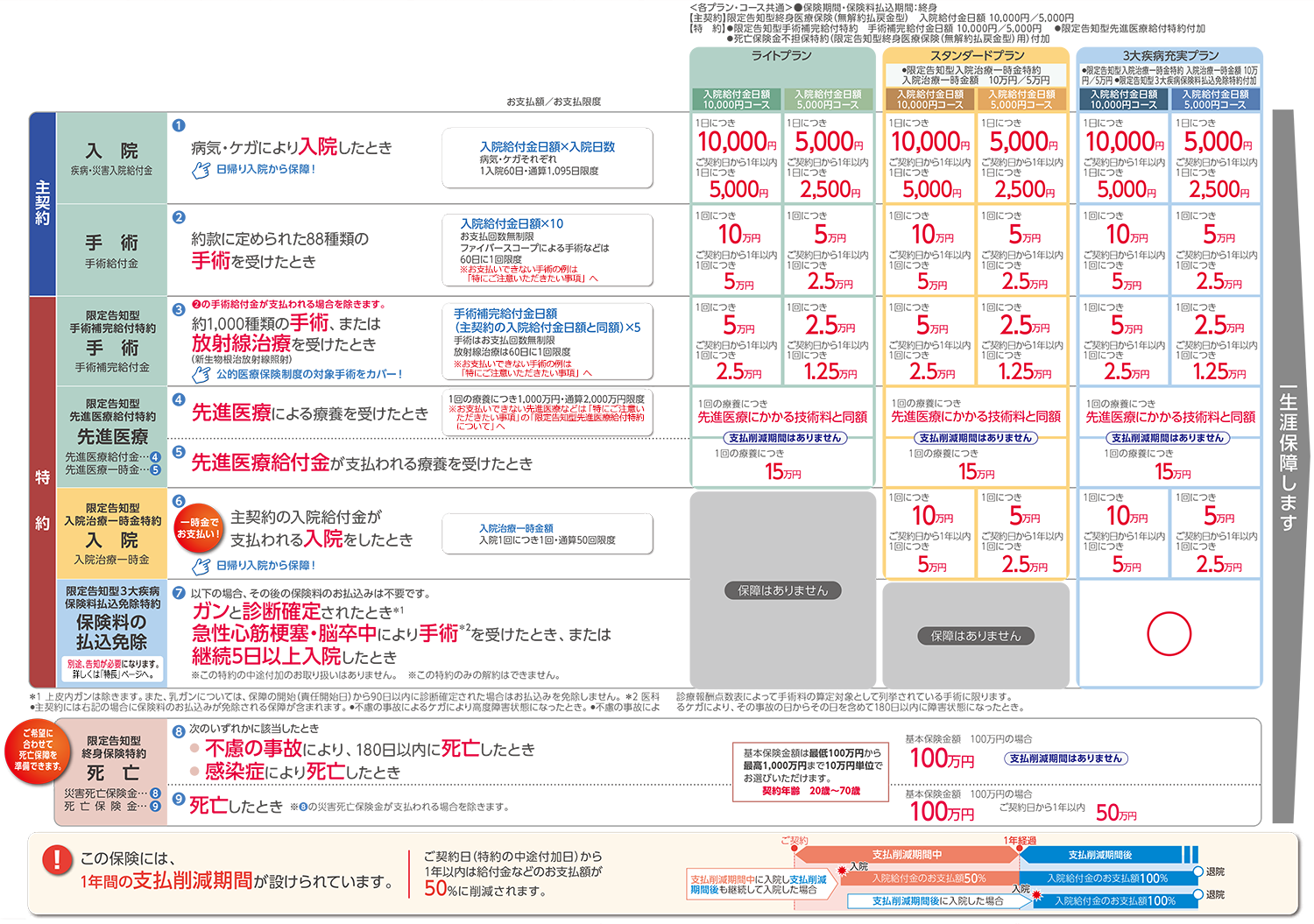This screenshot has width=1314, height=924.
Task: Open the 詳しくは「特長」ページへ note
Action: pos(112,674)
